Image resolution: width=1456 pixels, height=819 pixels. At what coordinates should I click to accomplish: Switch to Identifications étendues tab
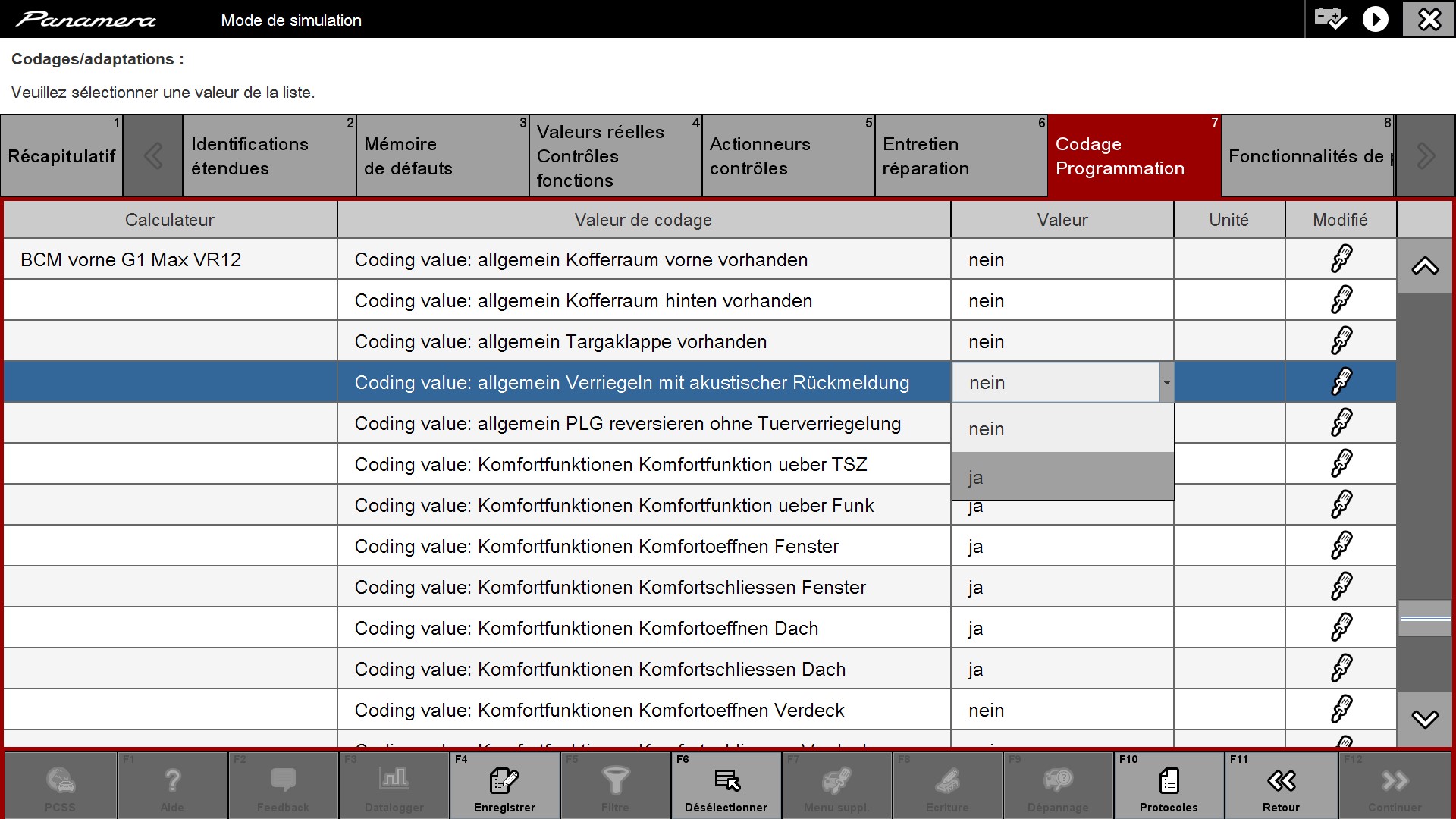(x=269, y=156)
